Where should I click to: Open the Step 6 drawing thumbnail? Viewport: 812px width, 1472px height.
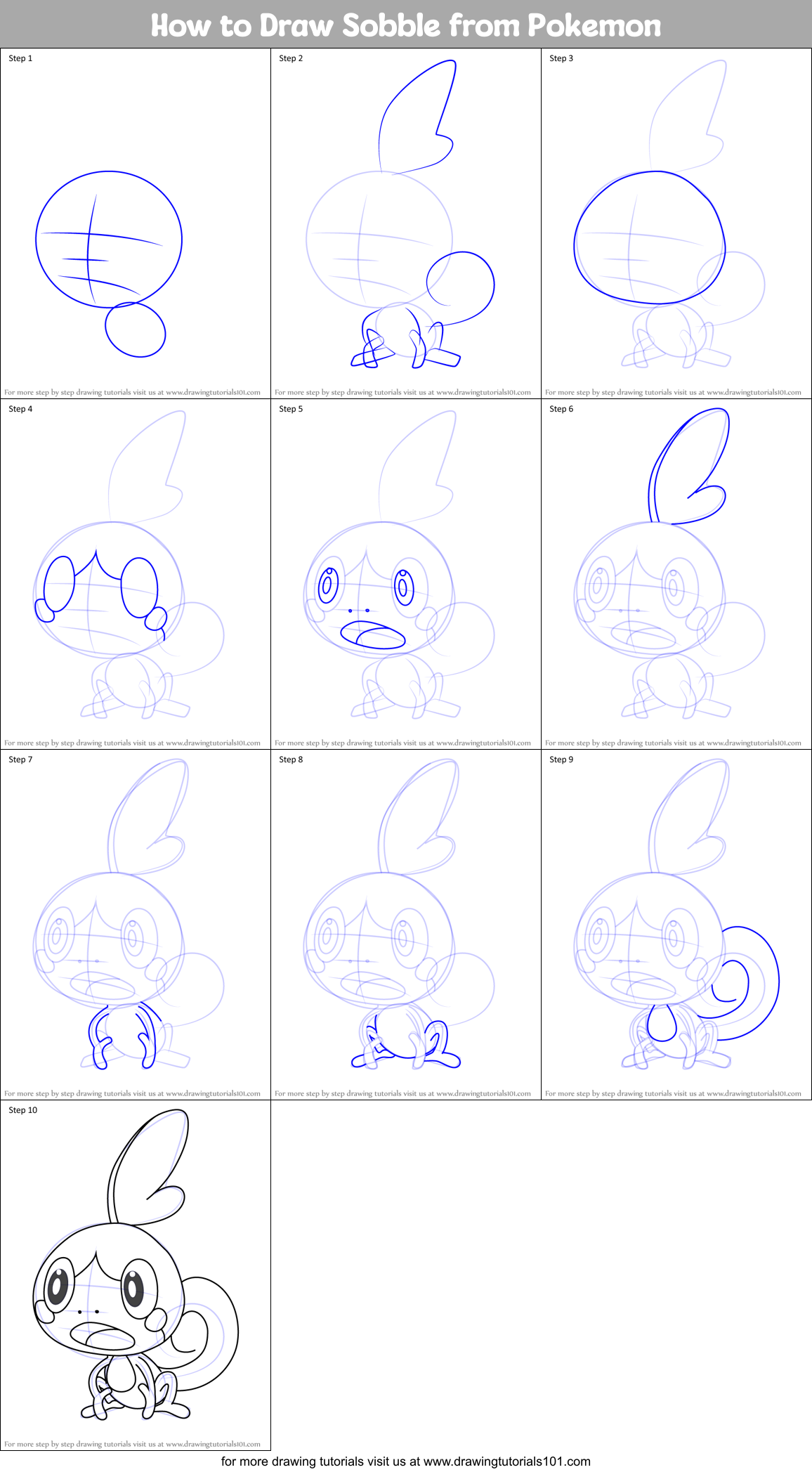676,574
